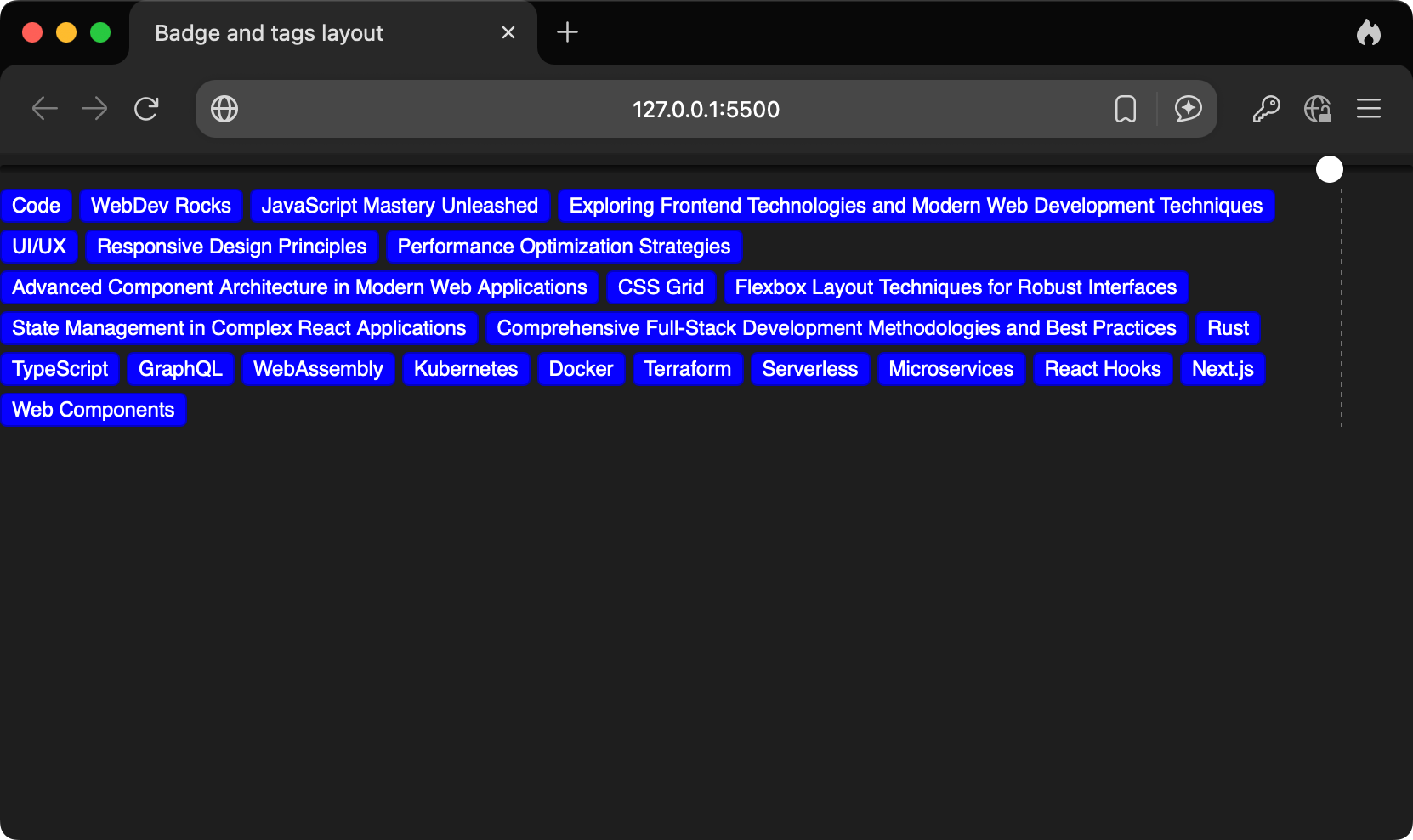The image size is (1413, 840).
Task: Click the Exploring Frontend Technologies tag
Action: tap(916, 206)
